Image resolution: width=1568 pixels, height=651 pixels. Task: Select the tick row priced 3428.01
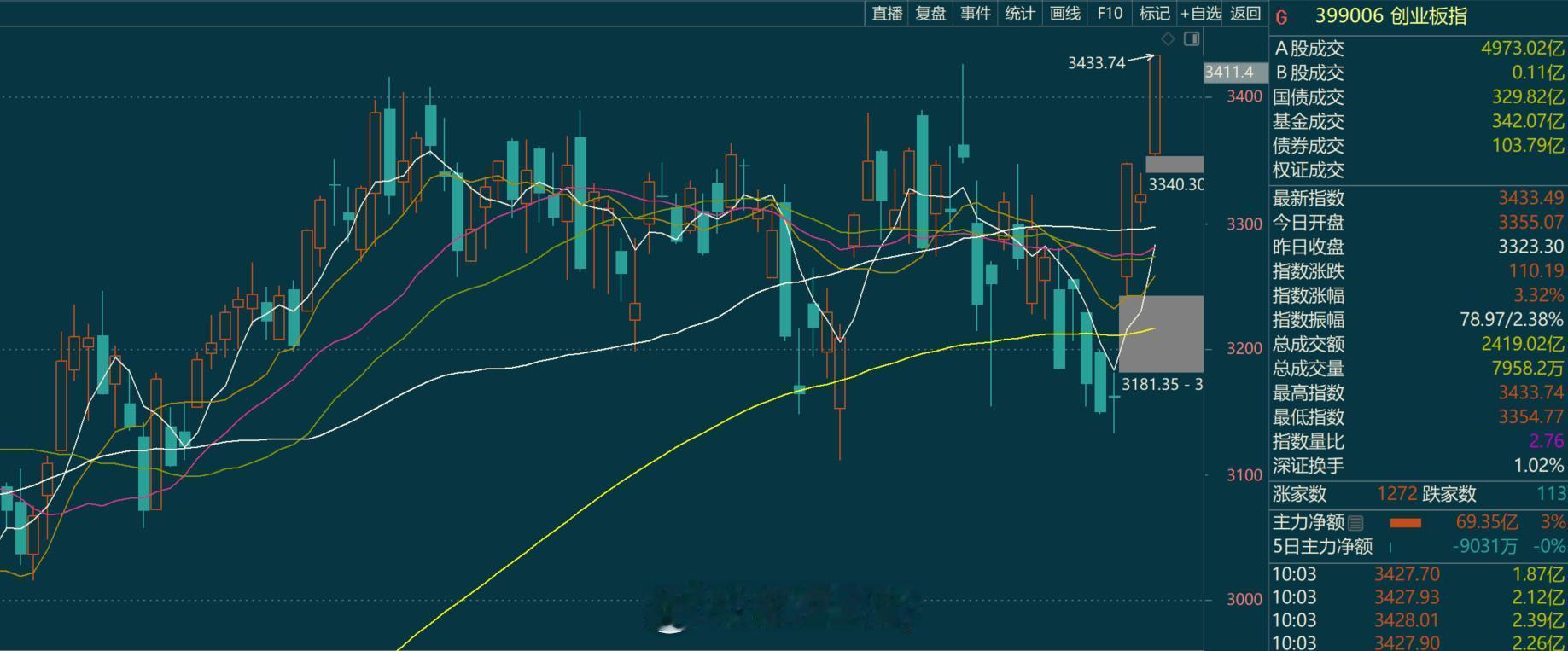click(1419, 621)
